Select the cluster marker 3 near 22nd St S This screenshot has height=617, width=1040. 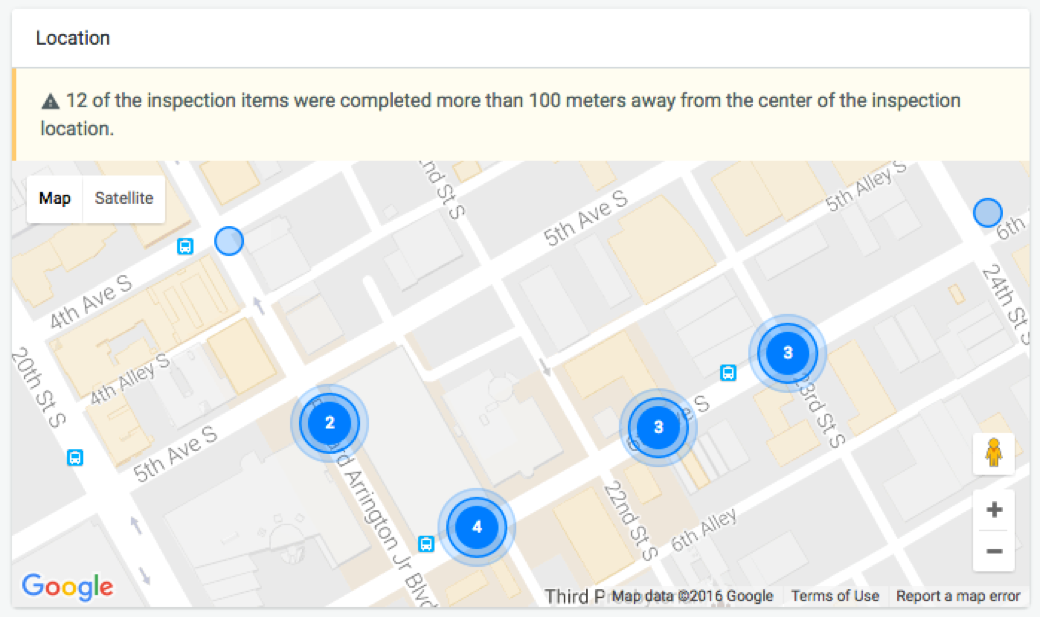coord(658,427)
